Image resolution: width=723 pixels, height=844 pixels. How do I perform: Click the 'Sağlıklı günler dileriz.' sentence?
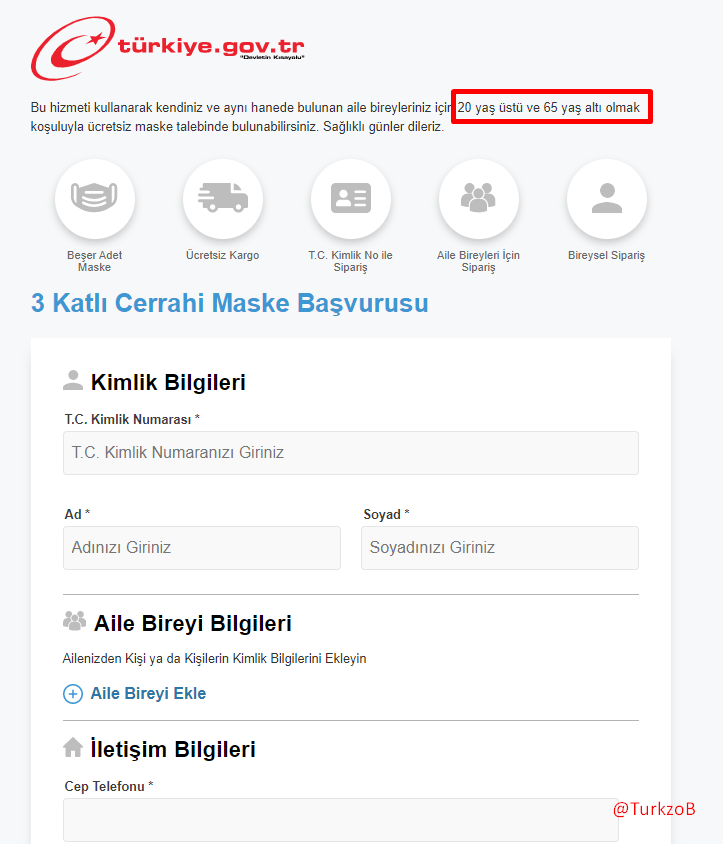[x=383, y=127]
